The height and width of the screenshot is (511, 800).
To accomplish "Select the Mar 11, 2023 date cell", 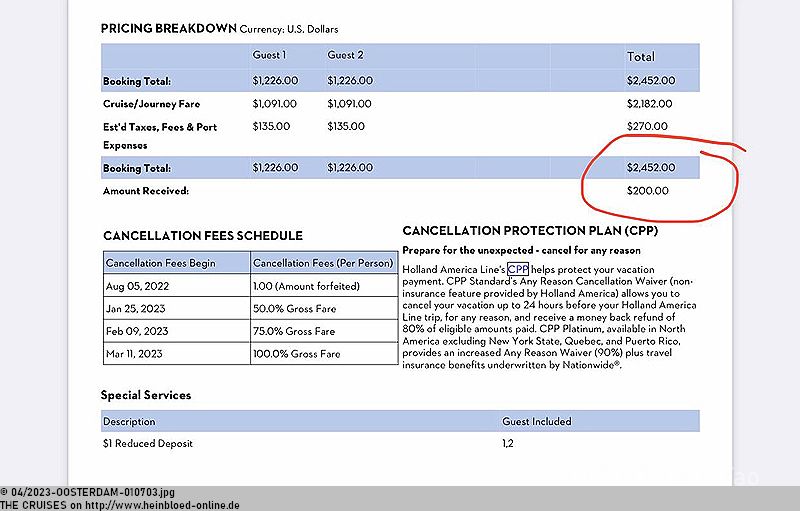I will click(134, 354).
